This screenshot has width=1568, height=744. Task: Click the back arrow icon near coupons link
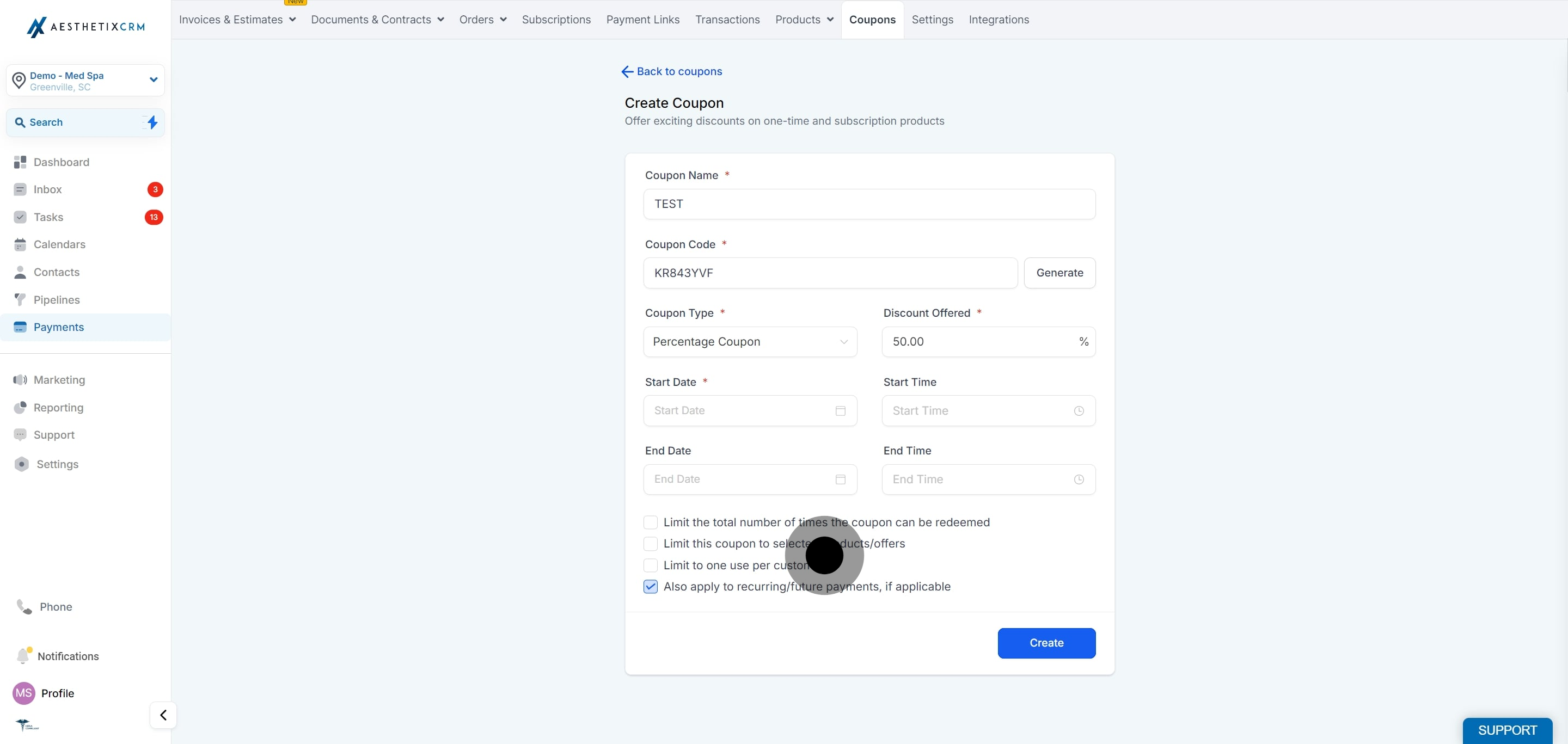pyautogui.click(x=627, y=72)
